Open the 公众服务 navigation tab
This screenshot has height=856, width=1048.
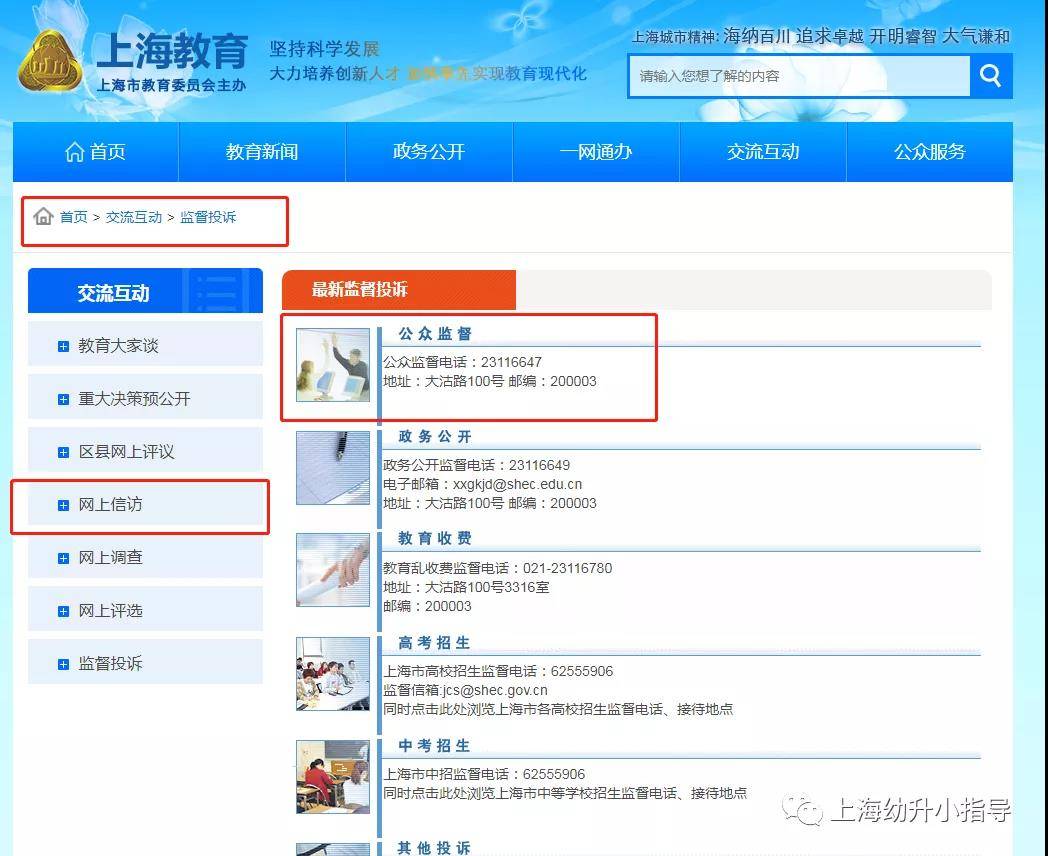coord(930,152)
